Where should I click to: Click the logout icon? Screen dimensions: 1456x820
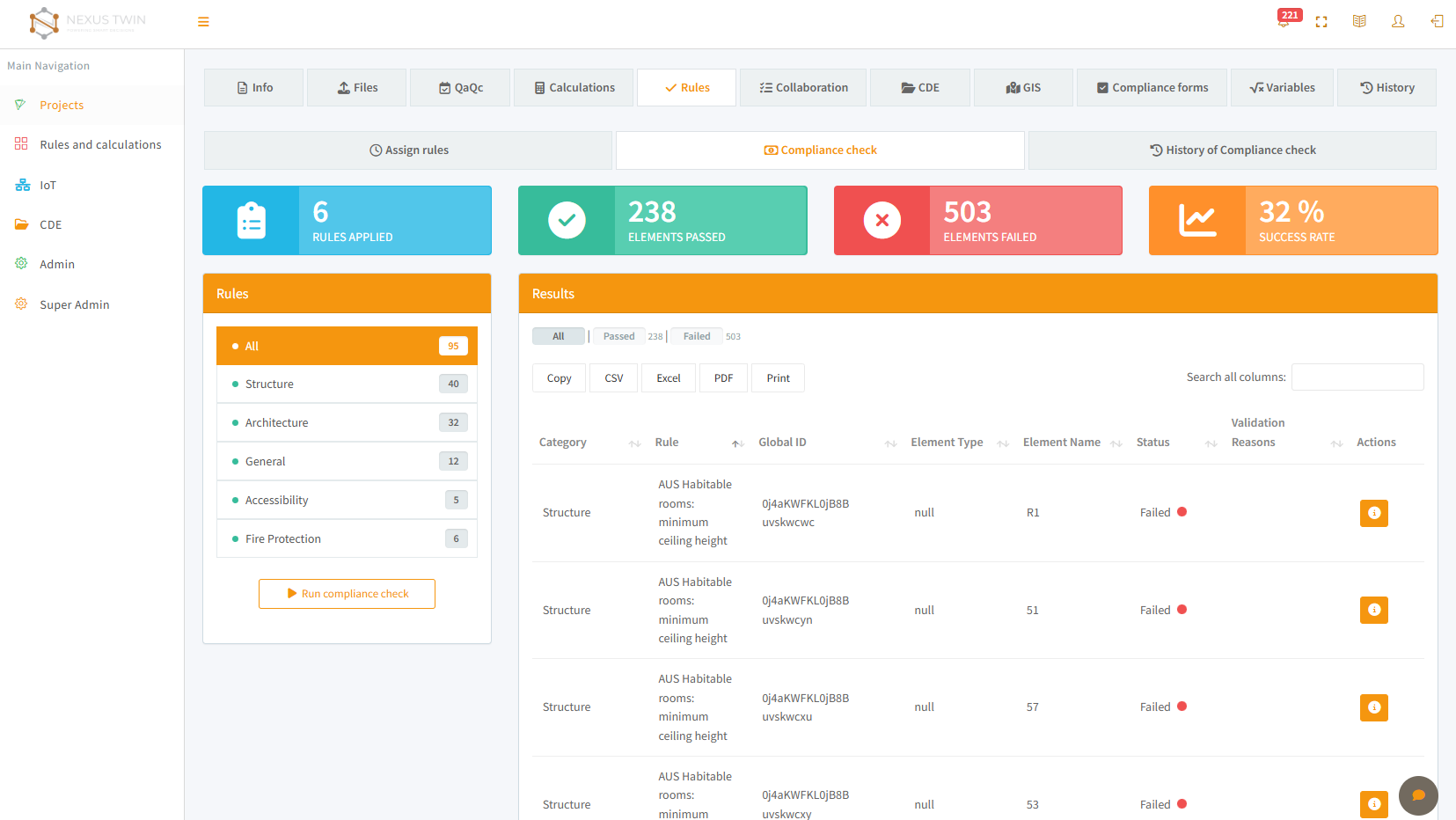tap(1437, 21)
